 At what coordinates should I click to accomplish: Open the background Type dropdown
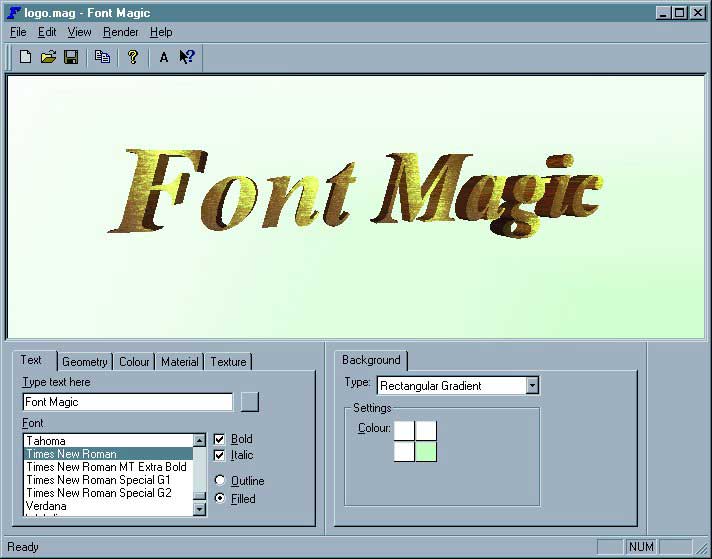532,385
